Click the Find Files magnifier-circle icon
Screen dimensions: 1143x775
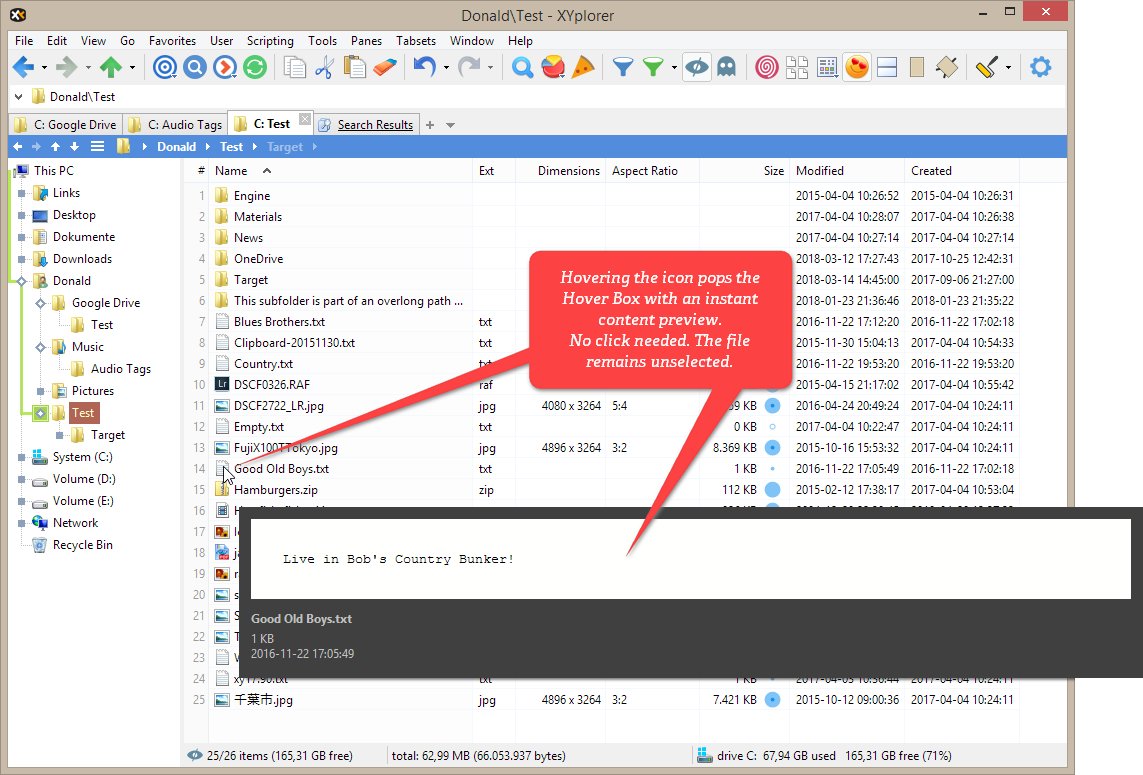point(195,67)
